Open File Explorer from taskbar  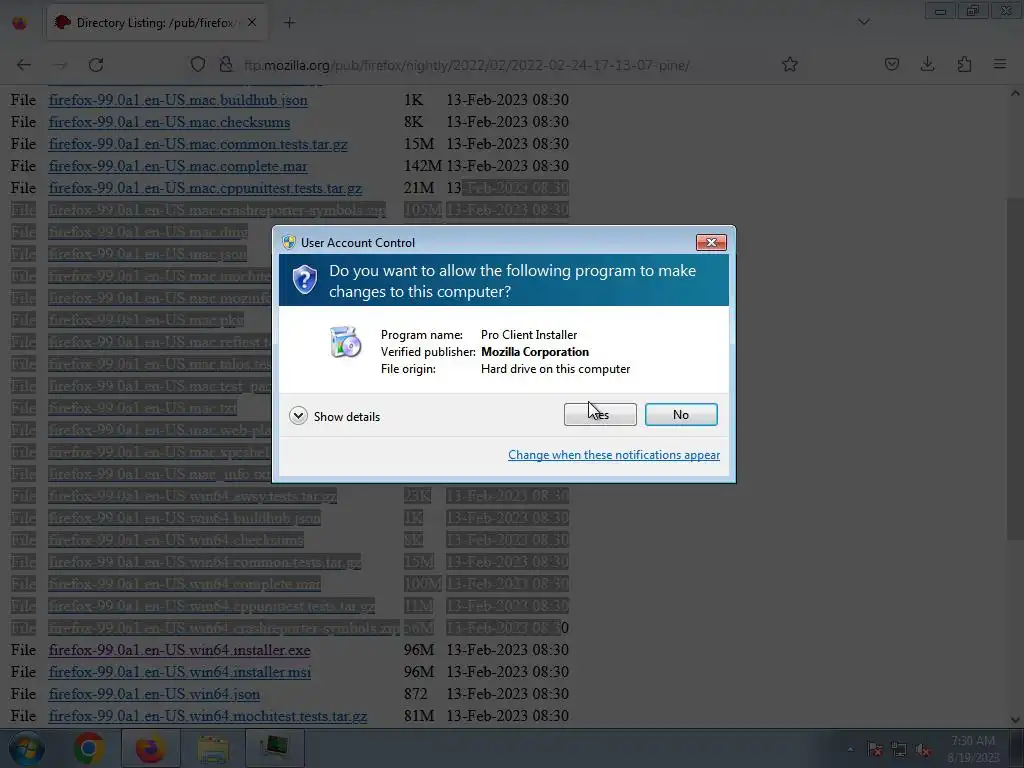click(212, 748)
